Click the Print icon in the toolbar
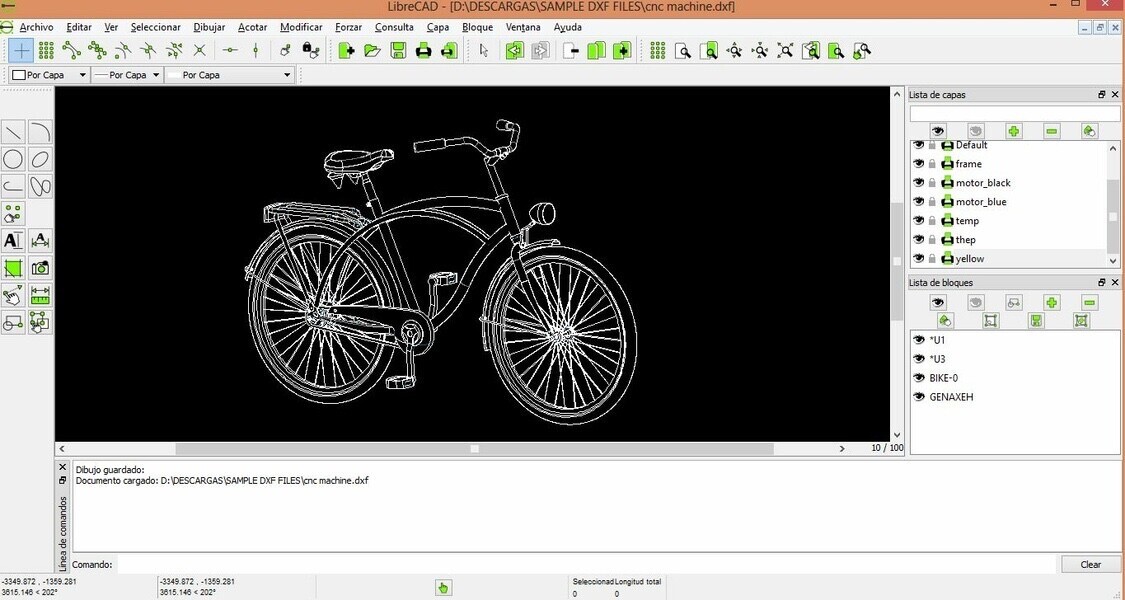 [422, 50]
